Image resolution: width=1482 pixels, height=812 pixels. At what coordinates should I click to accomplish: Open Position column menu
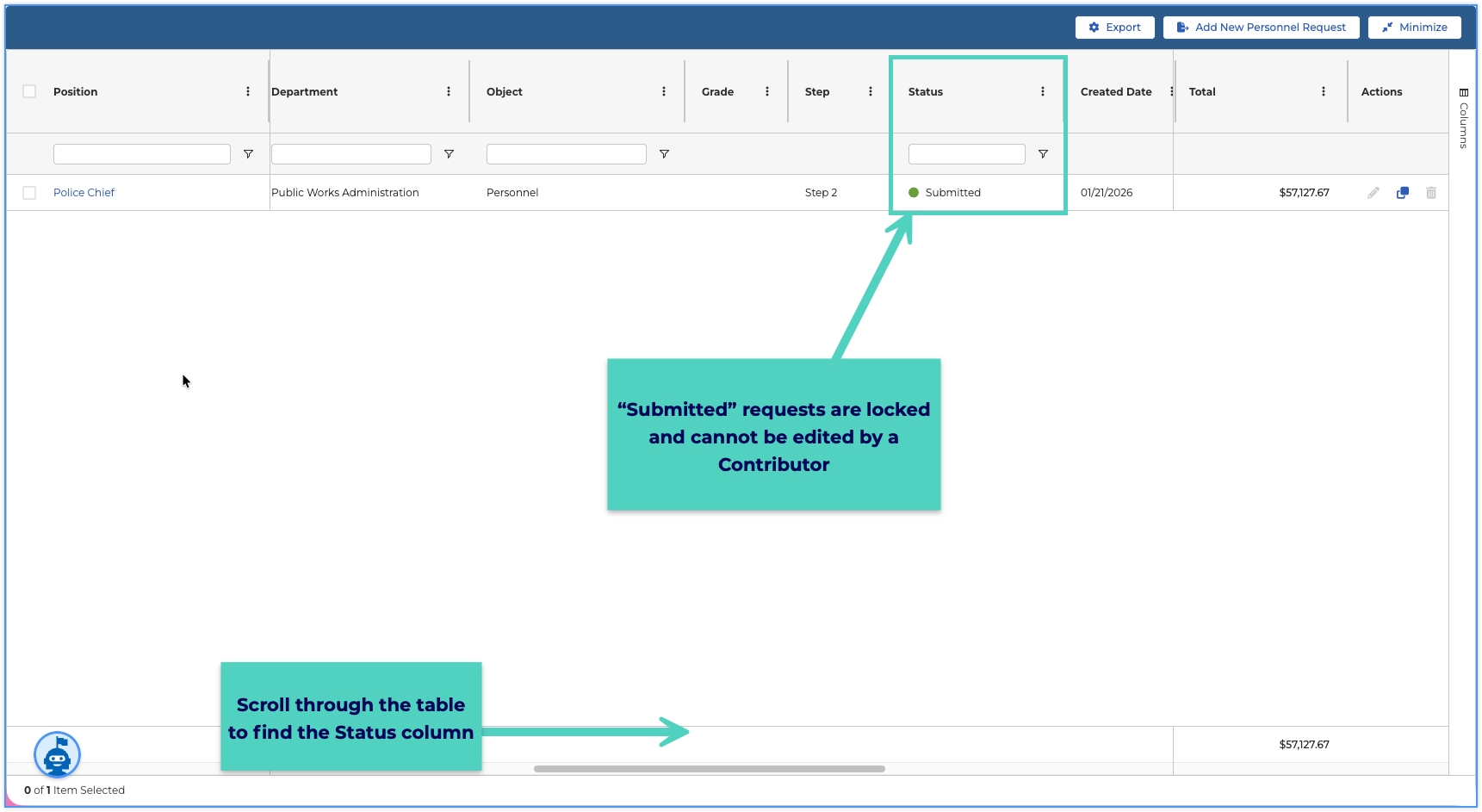248,91
